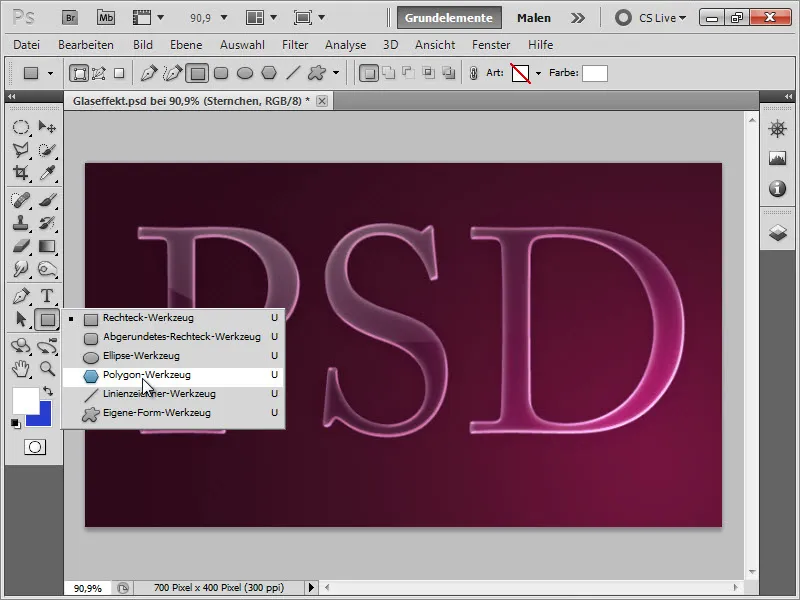Click the Farbe color swatch
Image resolution: width=800 pixels, height=600 pixels.
(x=595, y=73)
